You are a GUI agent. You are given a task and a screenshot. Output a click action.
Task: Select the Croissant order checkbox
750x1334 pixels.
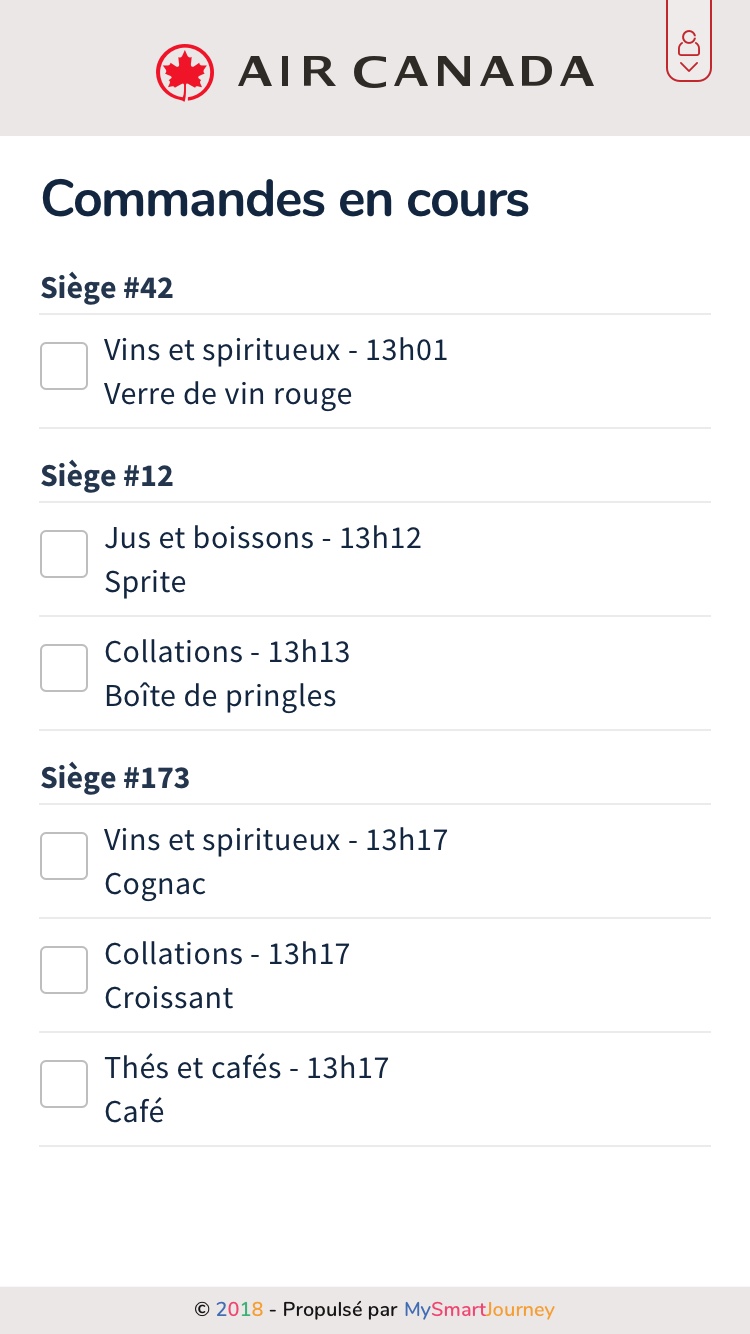(x=64, y=970)
